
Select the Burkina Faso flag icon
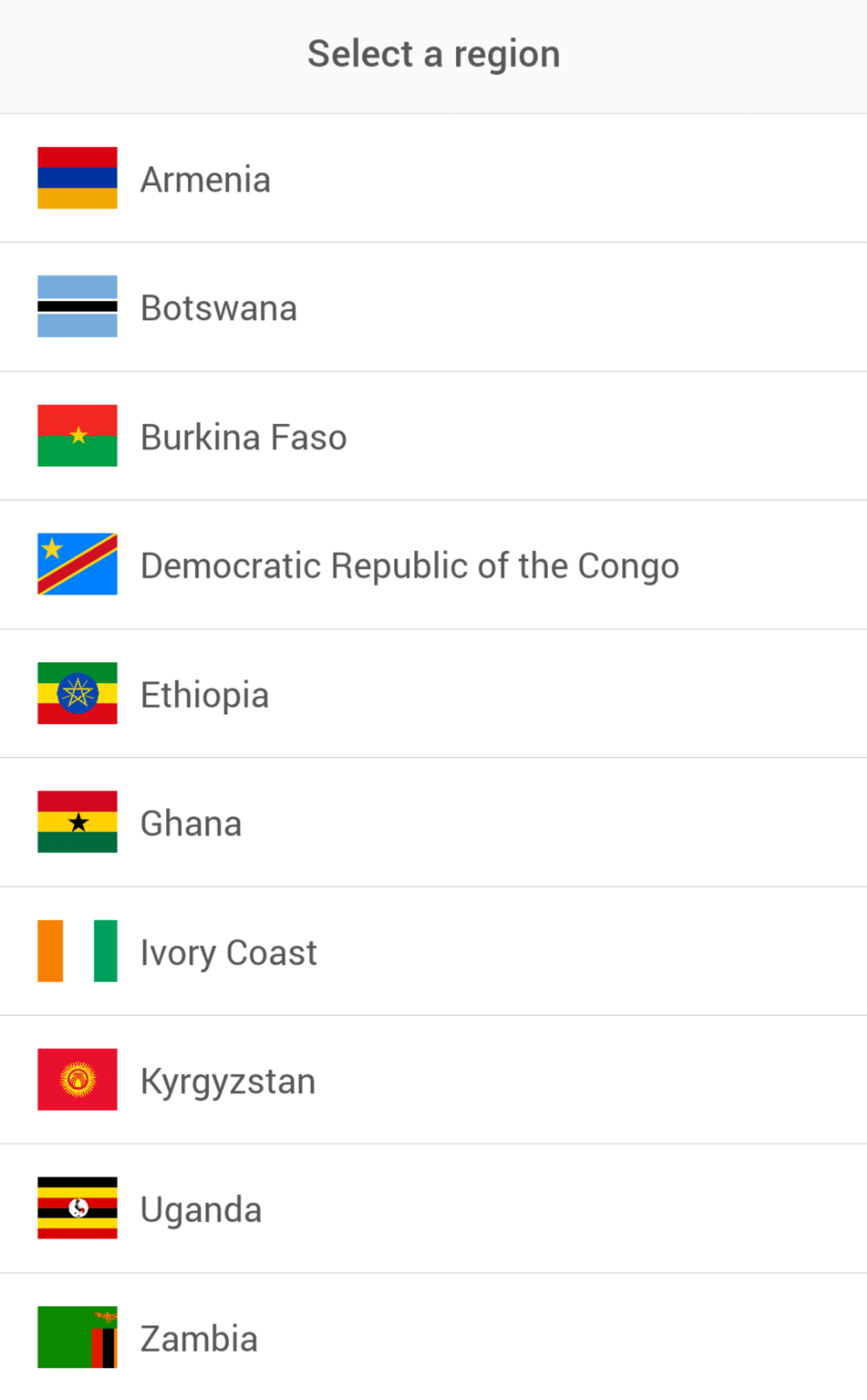77,435
